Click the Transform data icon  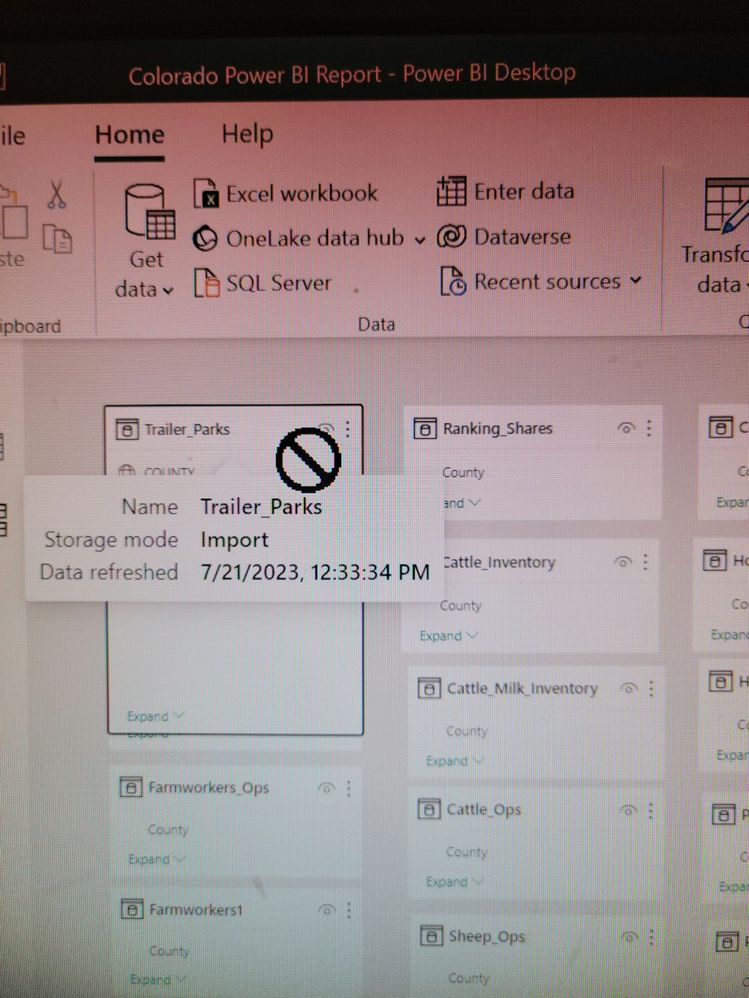pyautogui.click(x=726, y=206)
